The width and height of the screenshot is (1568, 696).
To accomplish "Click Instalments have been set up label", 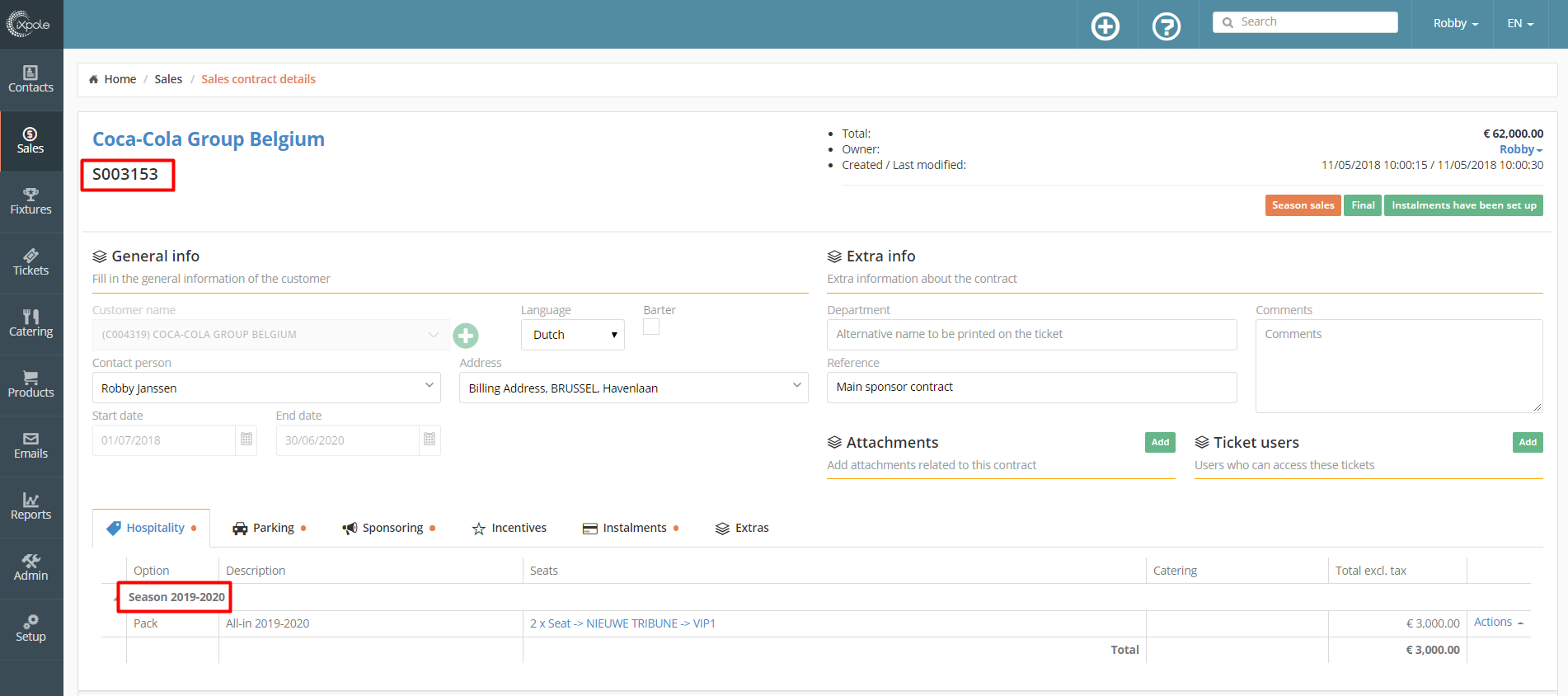I will point(1463,205).
